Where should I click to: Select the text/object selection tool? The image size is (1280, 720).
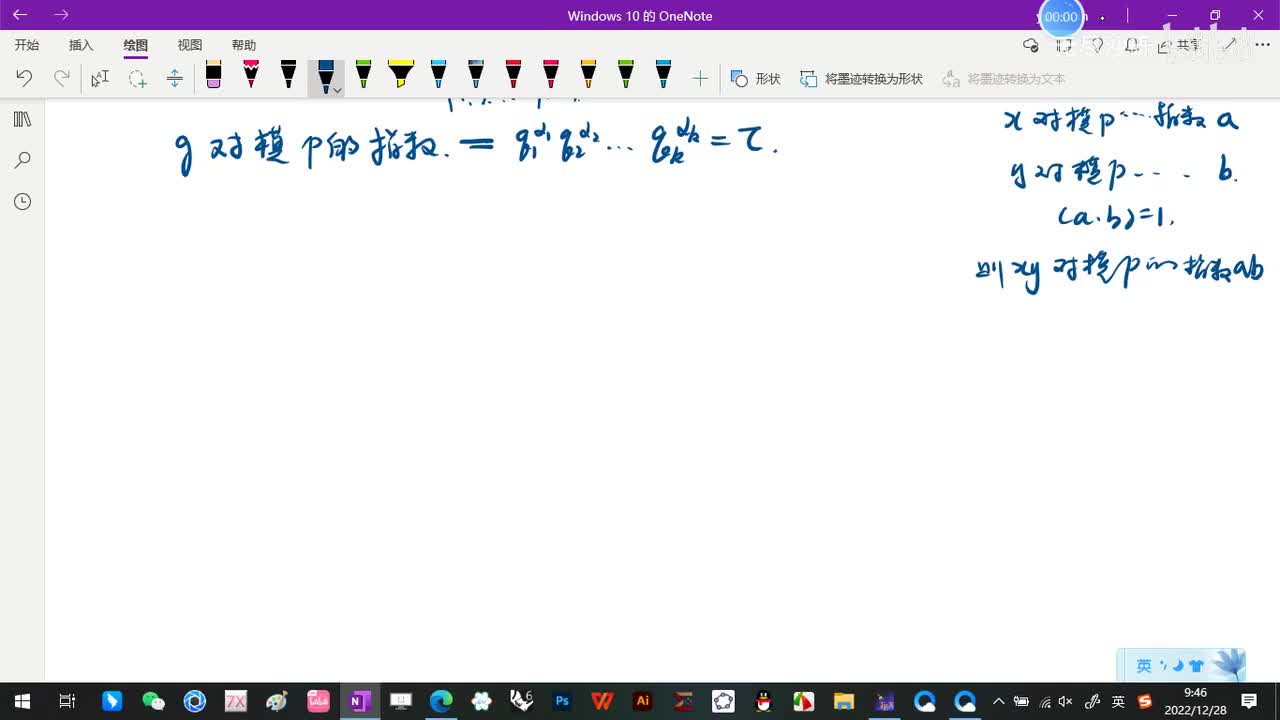point(100,78)
